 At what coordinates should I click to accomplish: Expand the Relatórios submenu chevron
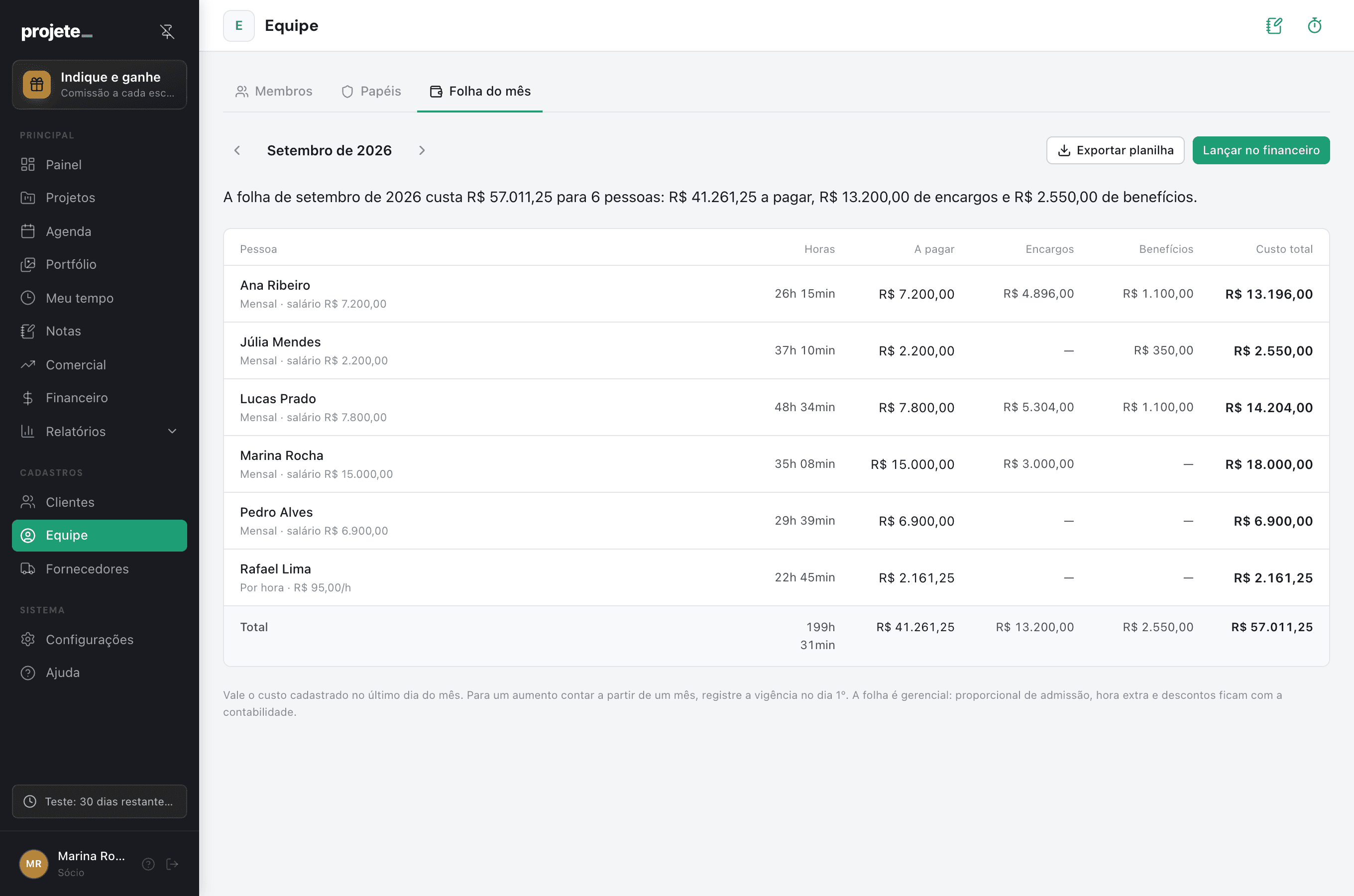(172, 432)
